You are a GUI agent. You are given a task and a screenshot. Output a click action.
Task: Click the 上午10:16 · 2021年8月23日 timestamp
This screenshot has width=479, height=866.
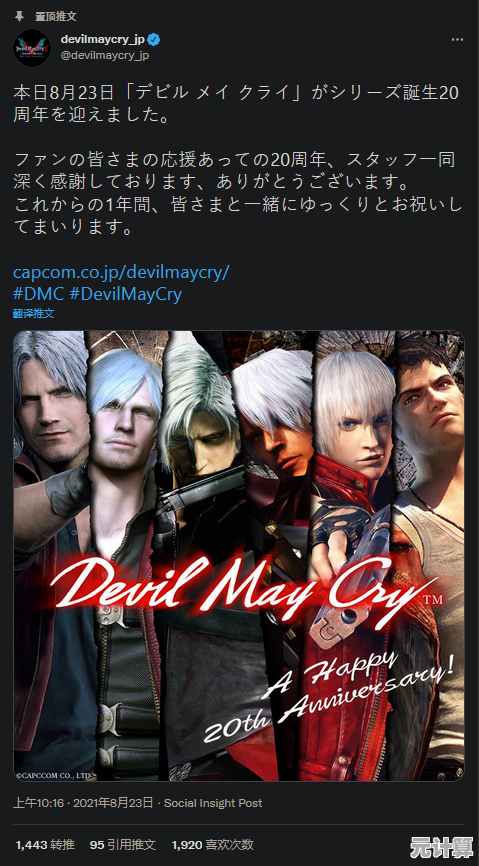coord(83,803)
